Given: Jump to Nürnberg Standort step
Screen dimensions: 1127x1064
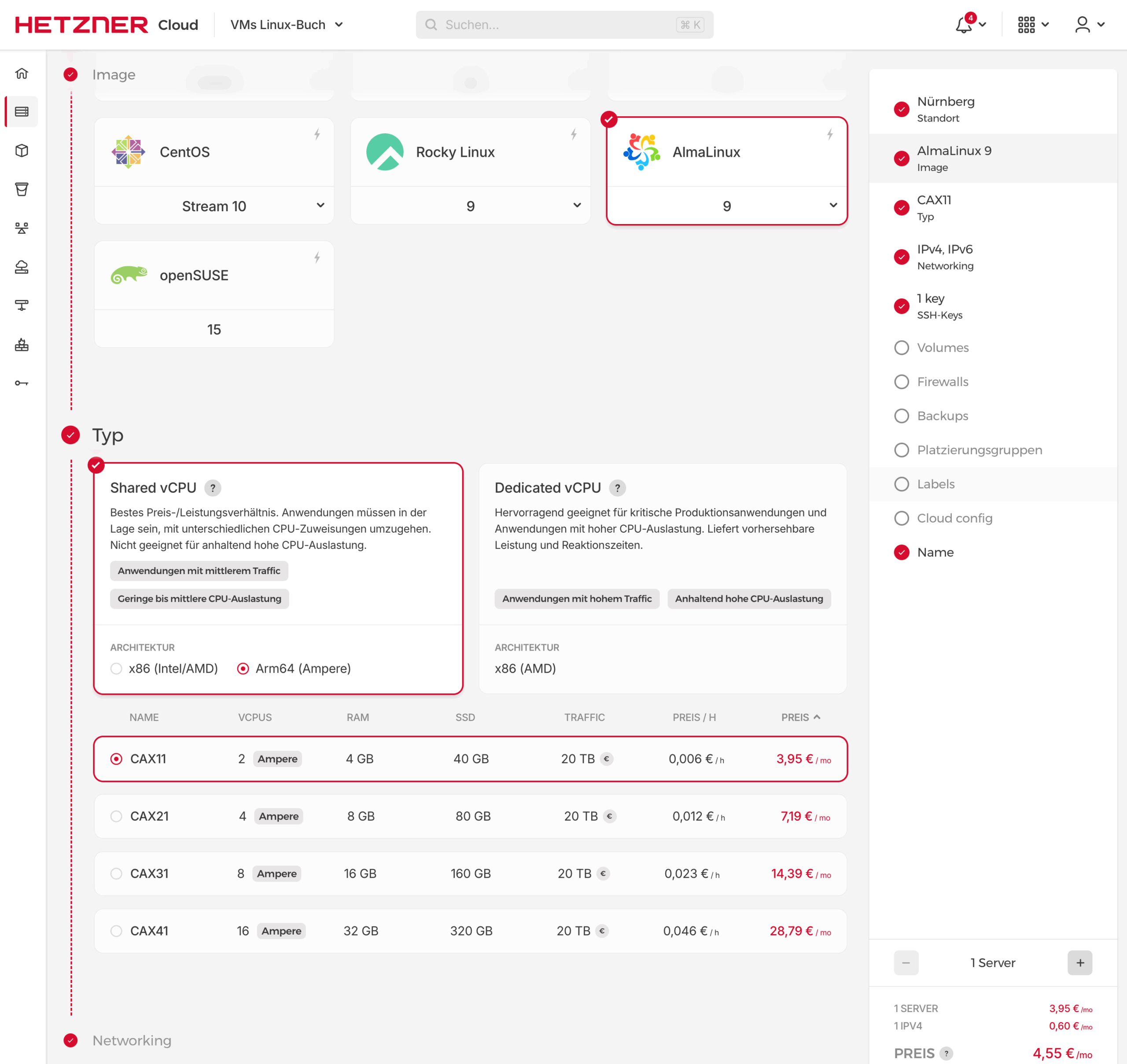Looking at the screenshot, I should (x=993, y=109).
